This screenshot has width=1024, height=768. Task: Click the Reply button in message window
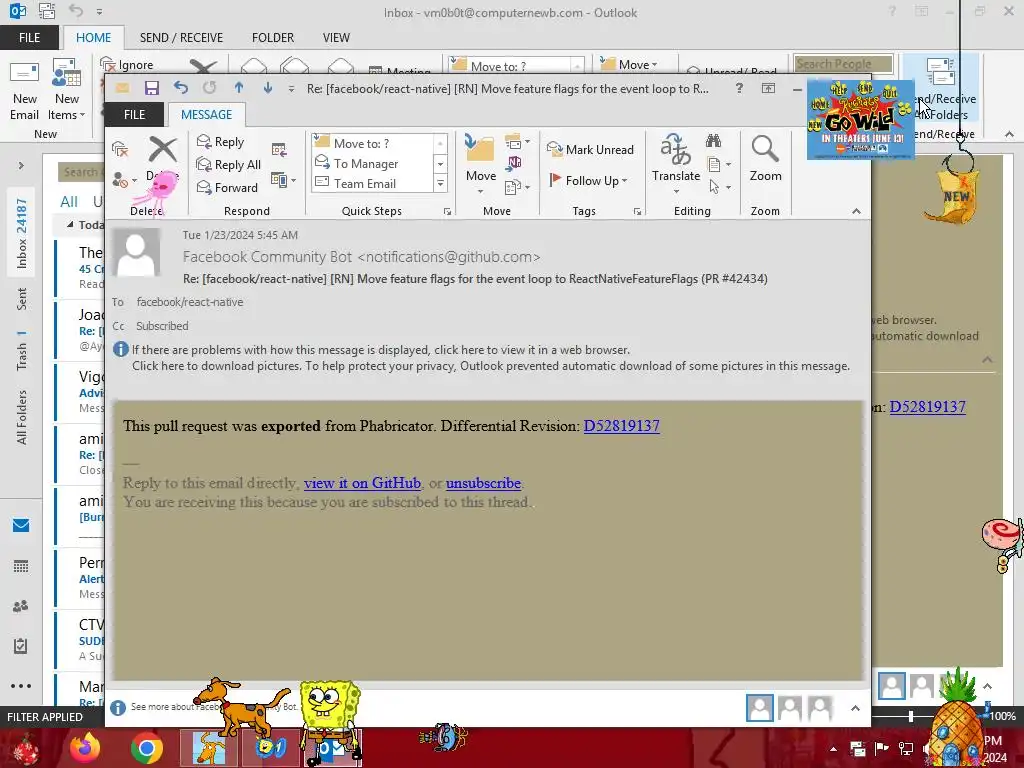click(x=221, y=142)
